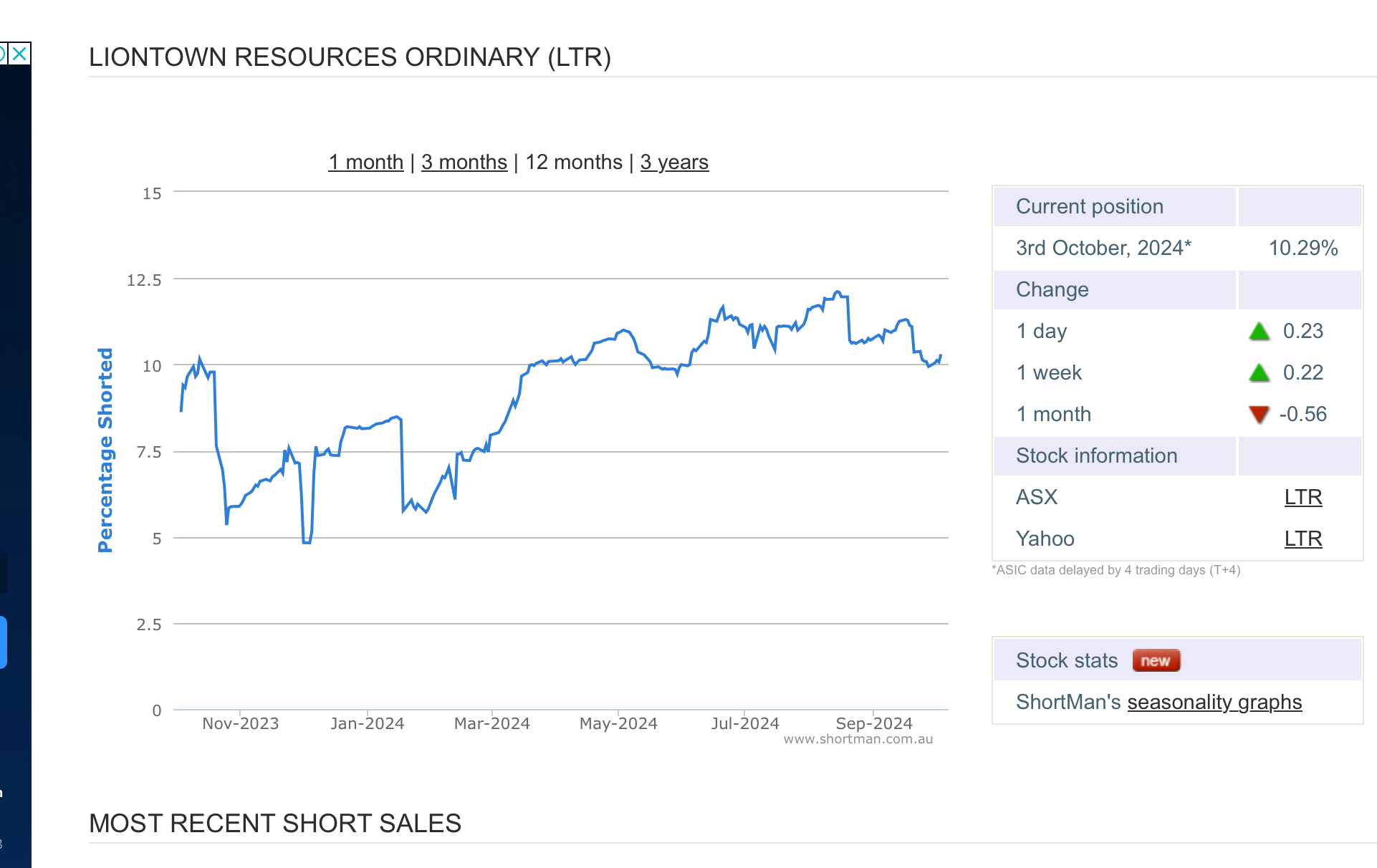Image resolution: width=1377 pixels, height=868 pixels.
Task: Click the ASIC data delayed footnote
Action: pos(1116,570)
